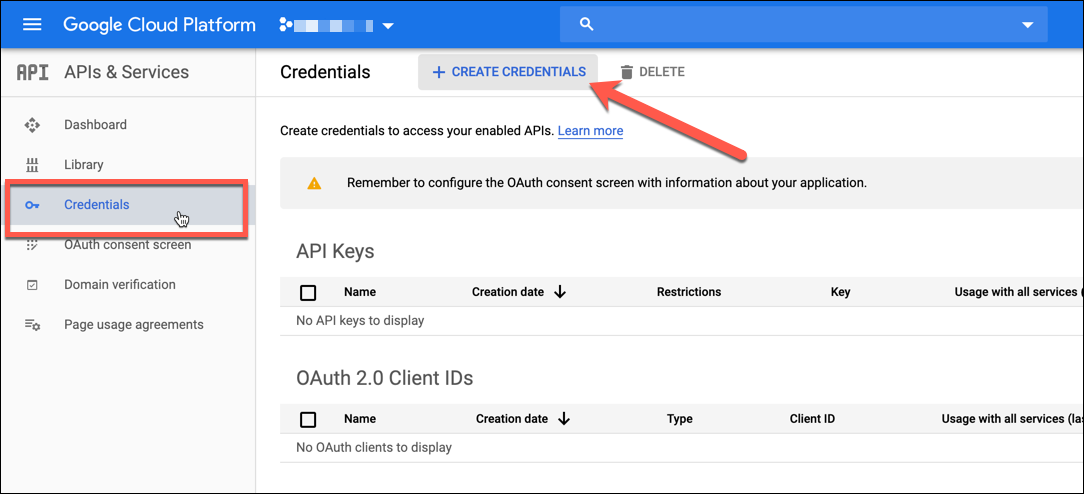Sort API Keys by Creation date

(508, 292)
